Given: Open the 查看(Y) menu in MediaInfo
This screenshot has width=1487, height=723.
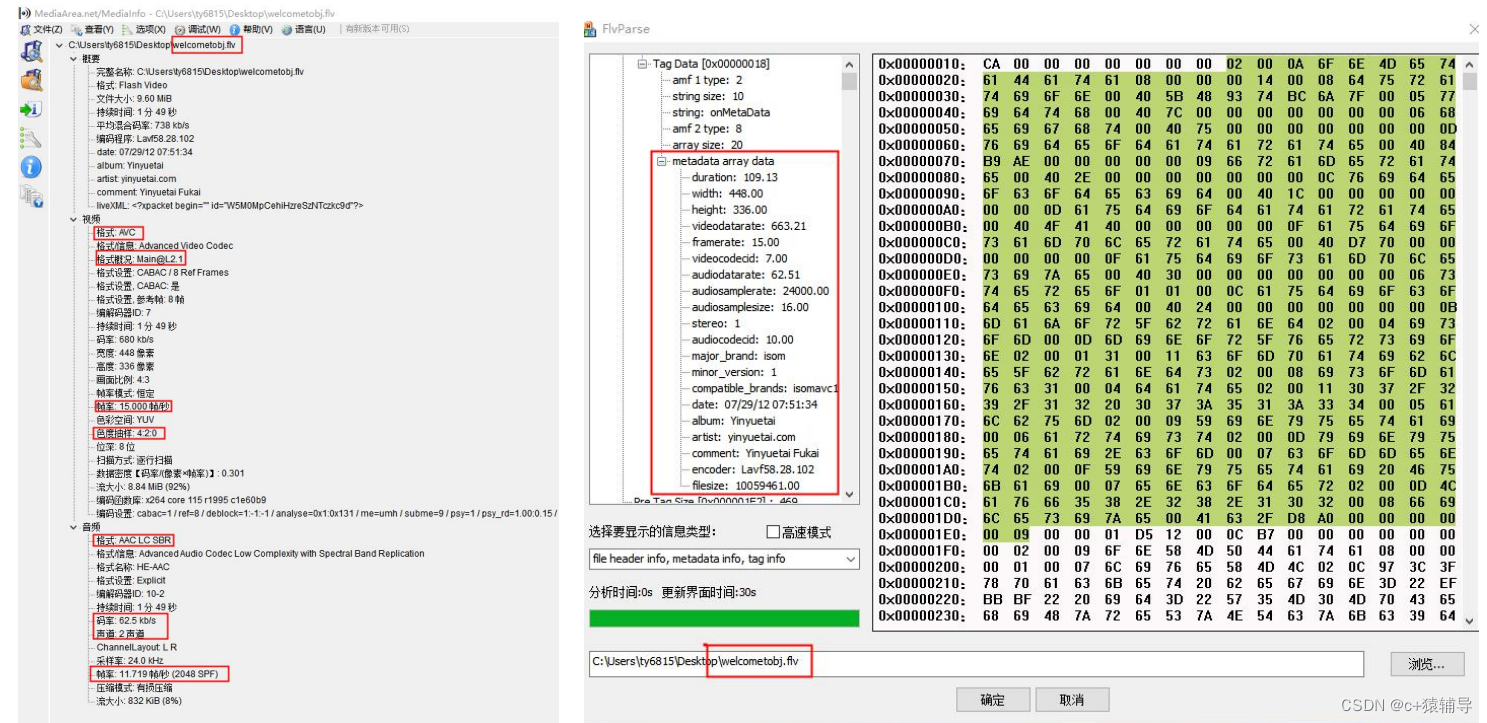Looking at the screenshot, I should coord(92,29).
